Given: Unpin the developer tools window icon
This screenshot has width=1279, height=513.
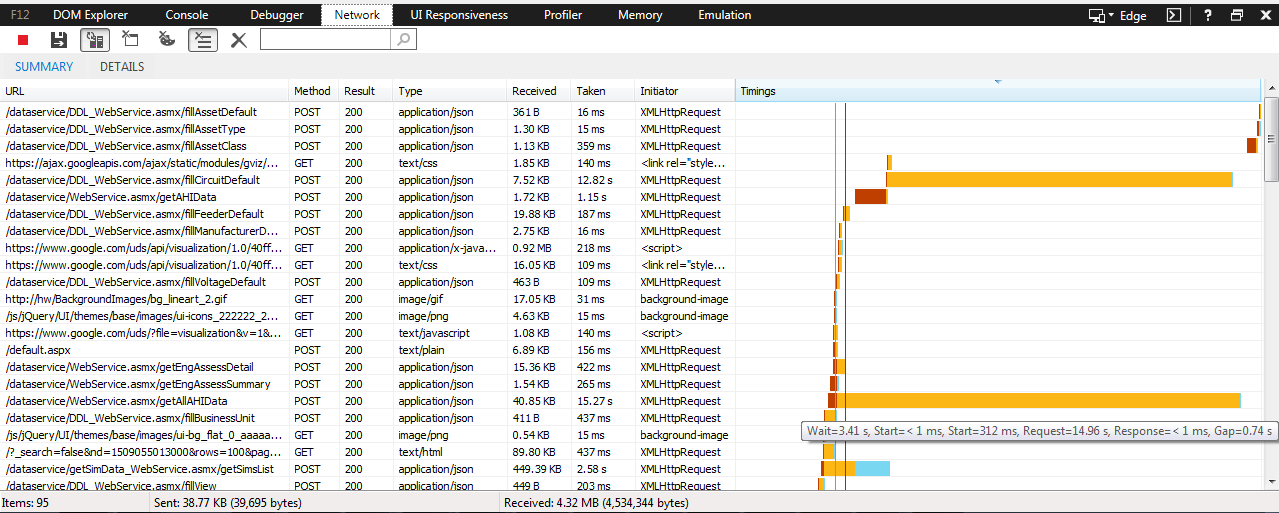Looking at the screenshot, I should pyautogui.click(x=1237, y=15).
